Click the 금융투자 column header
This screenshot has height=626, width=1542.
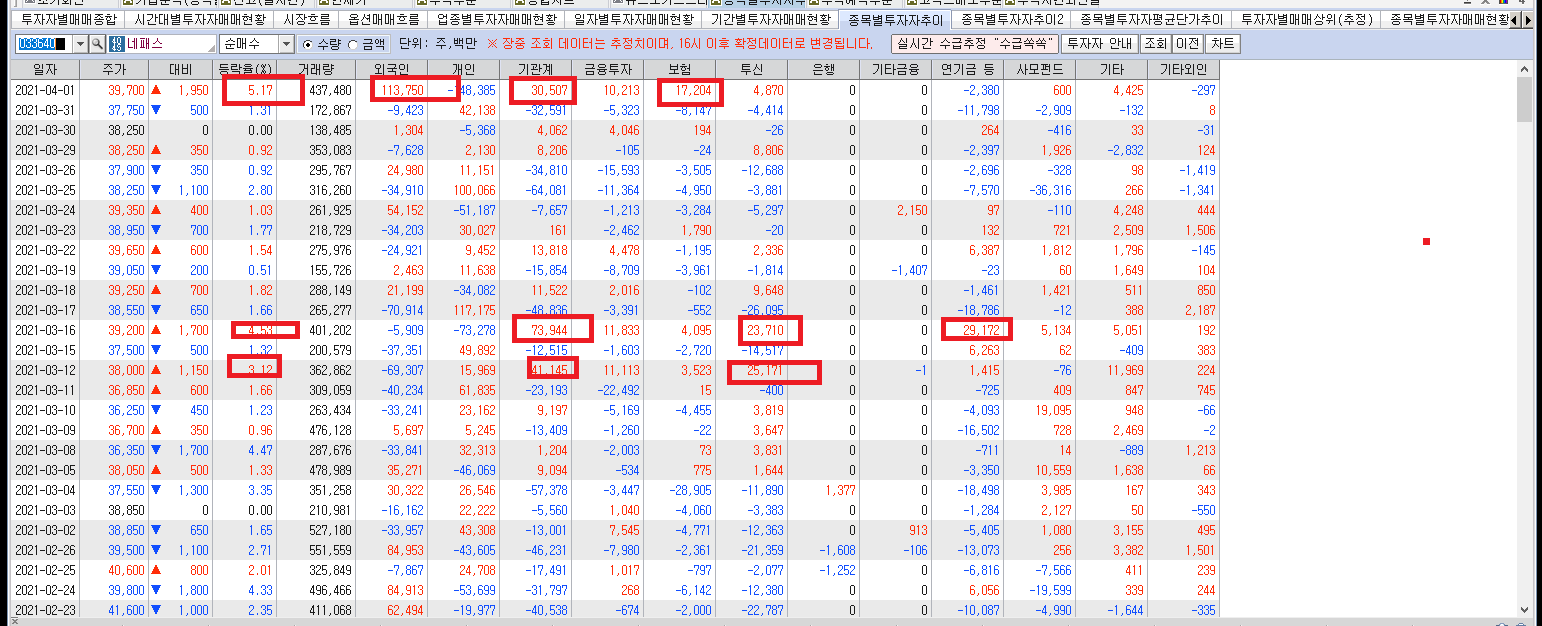click(607, 70)
